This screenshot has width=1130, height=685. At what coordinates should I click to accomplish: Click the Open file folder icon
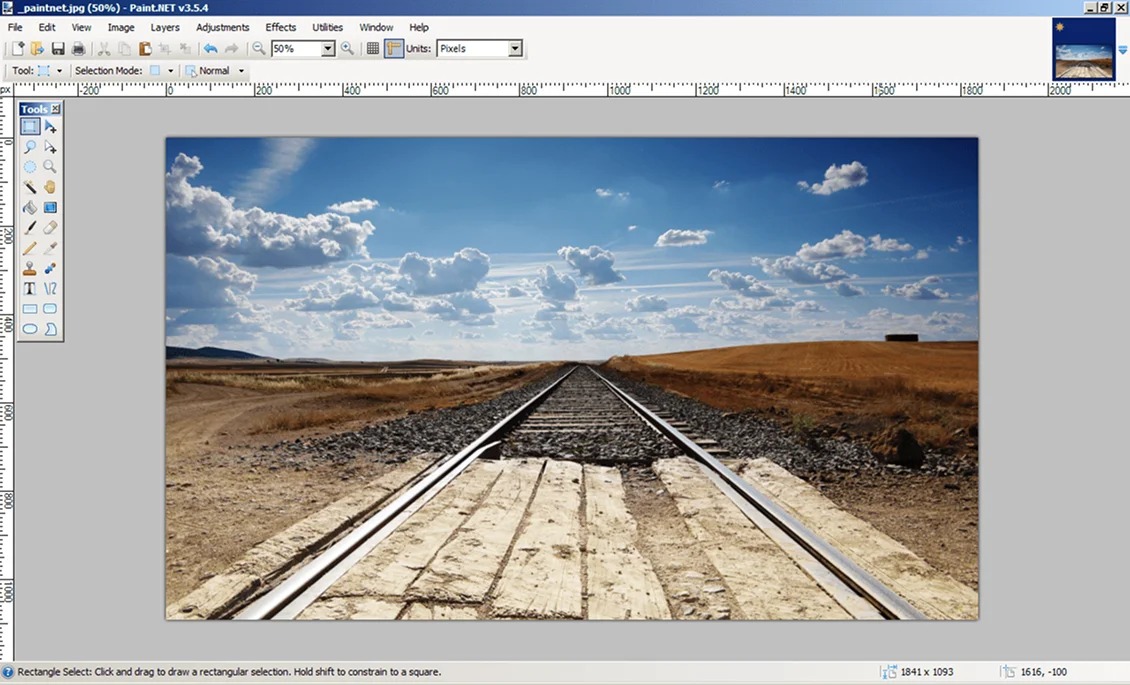coord(37,48)
